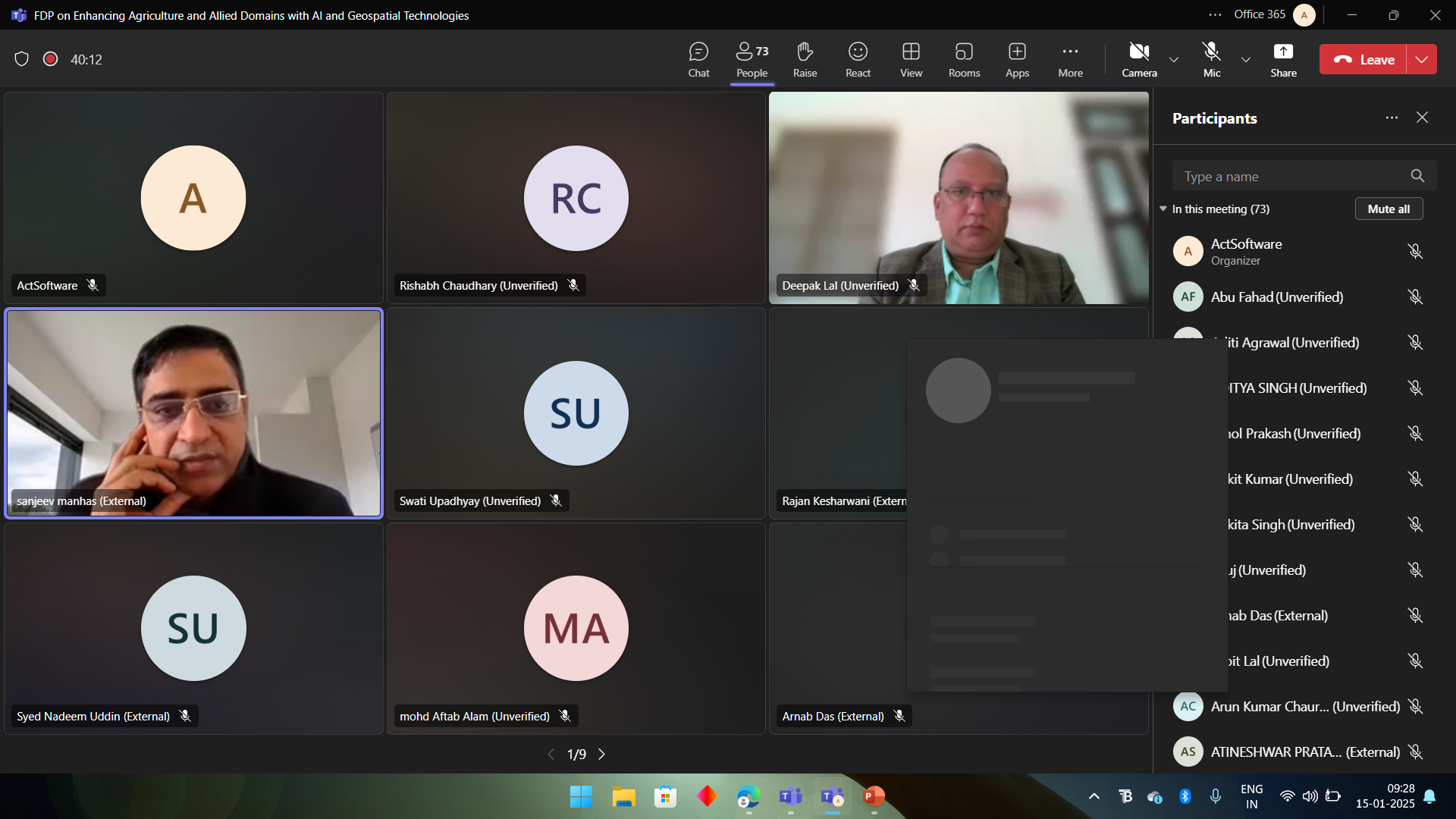Image resolution: width=1456 pixels, height=819 pixels.
Task: Select the ActSoftware video tile
Action: [x=193, y=198]
